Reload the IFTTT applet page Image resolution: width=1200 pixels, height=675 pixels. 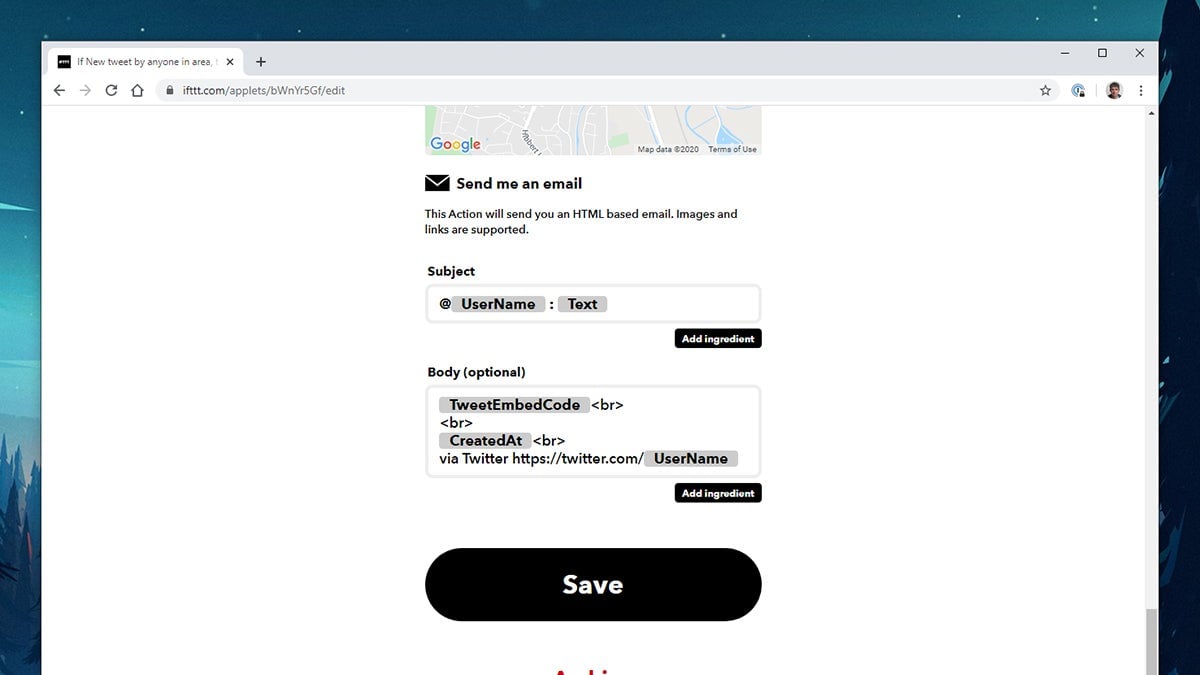pos(111,90)
